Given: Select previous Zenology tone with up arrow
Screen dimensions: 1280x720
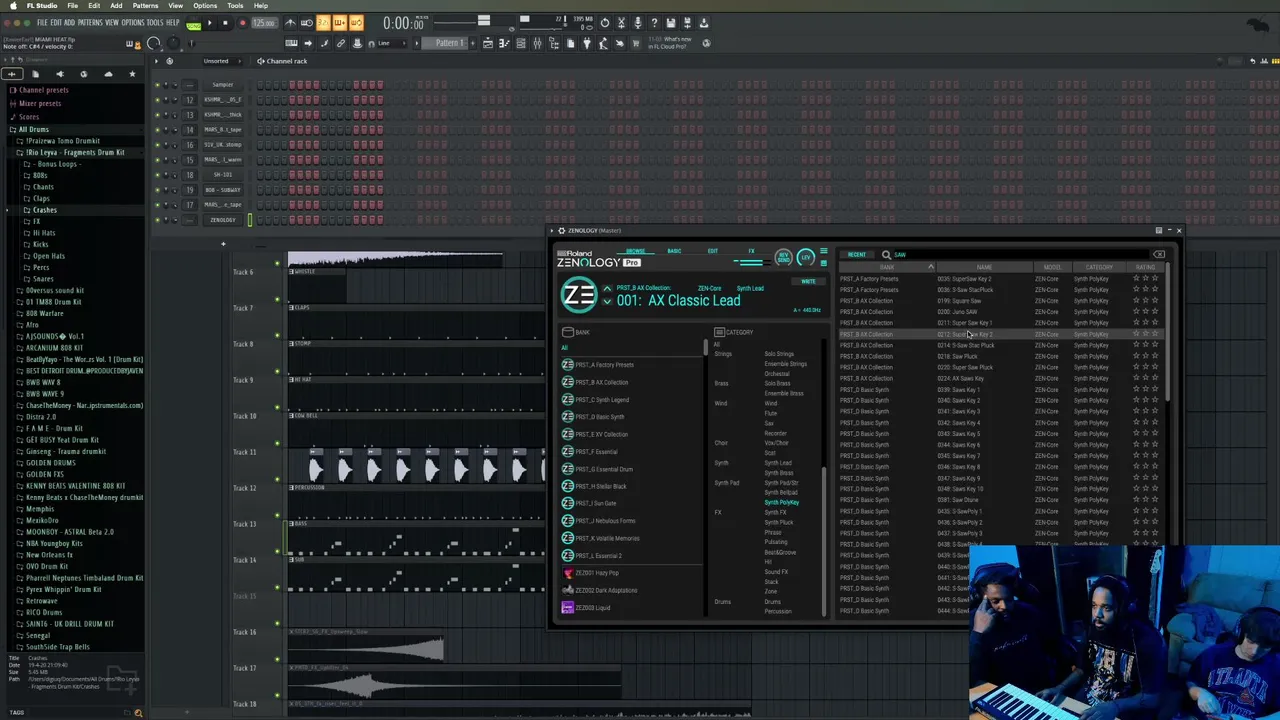Looking at the screenshot, I should click(x=607, y=289).
